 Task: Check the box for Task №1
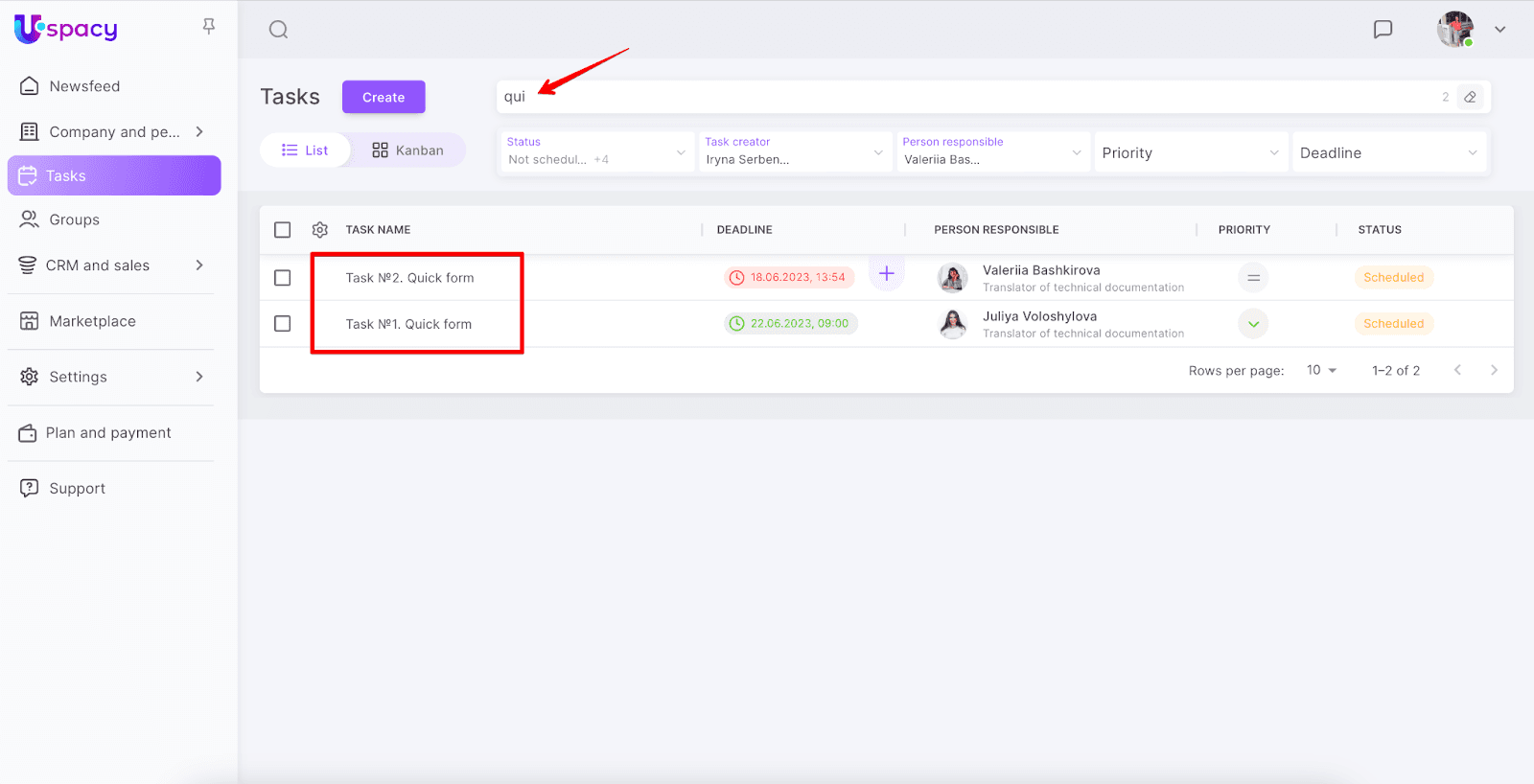[x=283, y=324]
